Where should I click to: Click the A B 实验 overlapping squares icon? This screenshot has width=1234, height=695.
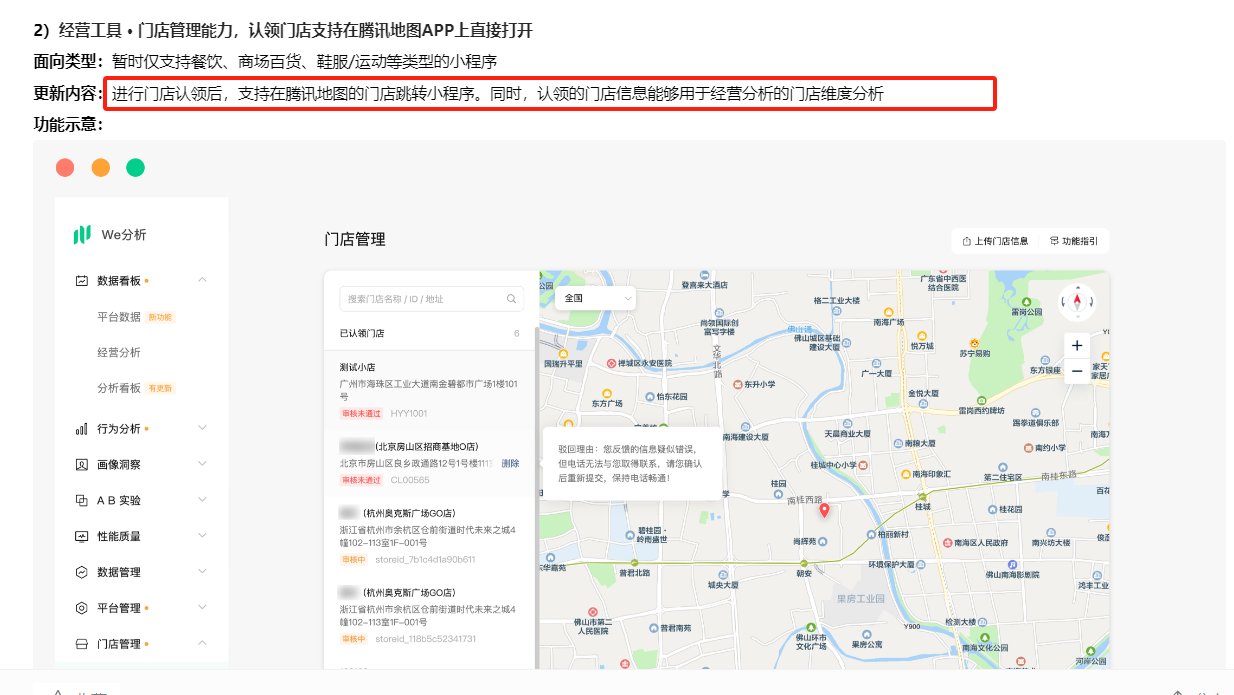point(82,500)
